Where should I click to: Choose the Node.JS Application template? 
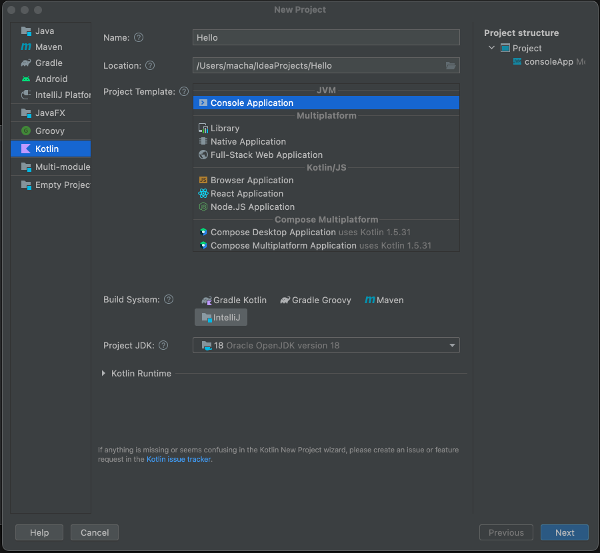coord(326,207)
